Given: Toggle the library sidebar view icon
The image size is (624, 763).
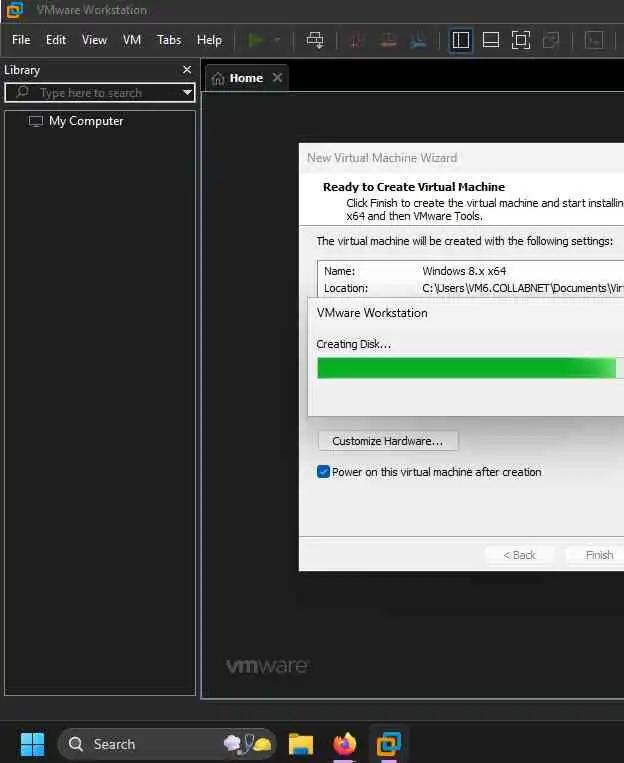Looking at the screenshot, I should pos(460,40).
